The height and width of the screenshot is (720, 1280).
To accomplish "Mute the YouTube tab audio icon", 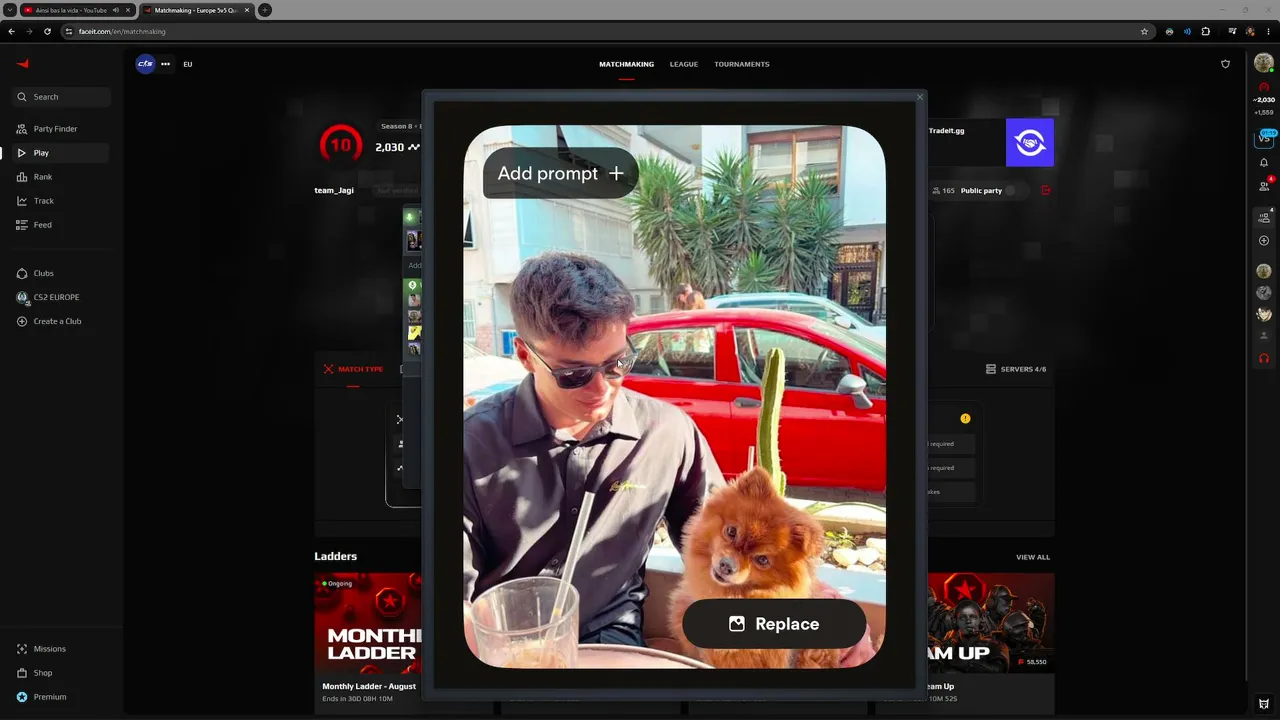I will (117, 10).
